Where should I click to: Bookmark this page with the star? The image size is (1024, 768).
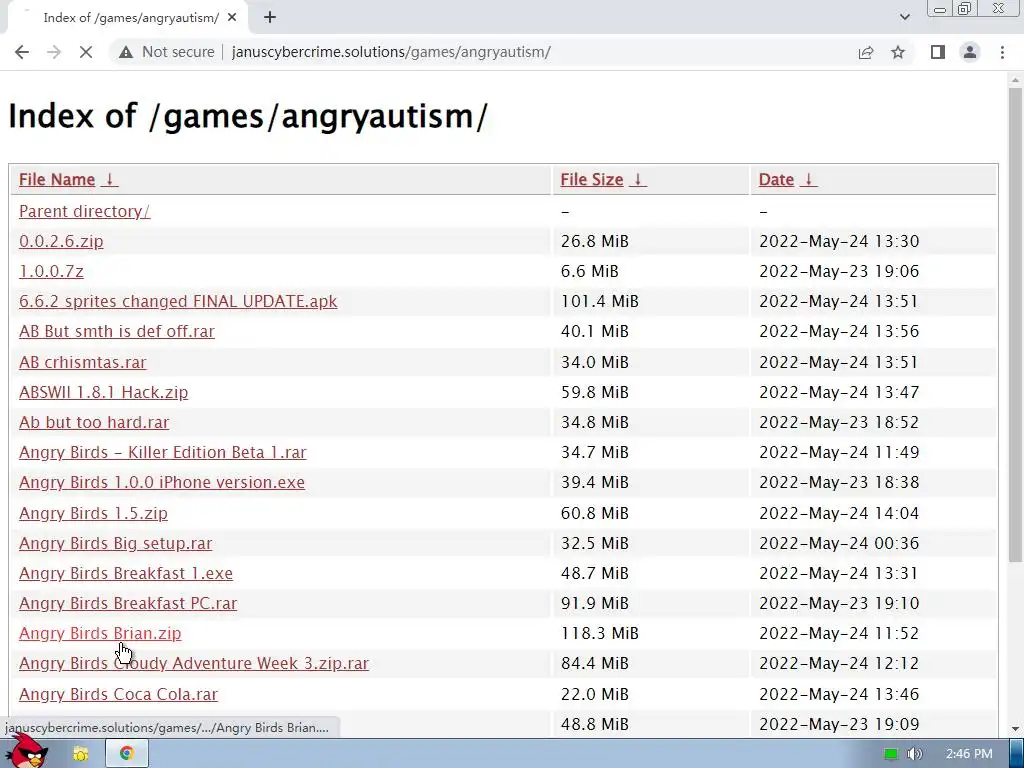pos(898,52)
